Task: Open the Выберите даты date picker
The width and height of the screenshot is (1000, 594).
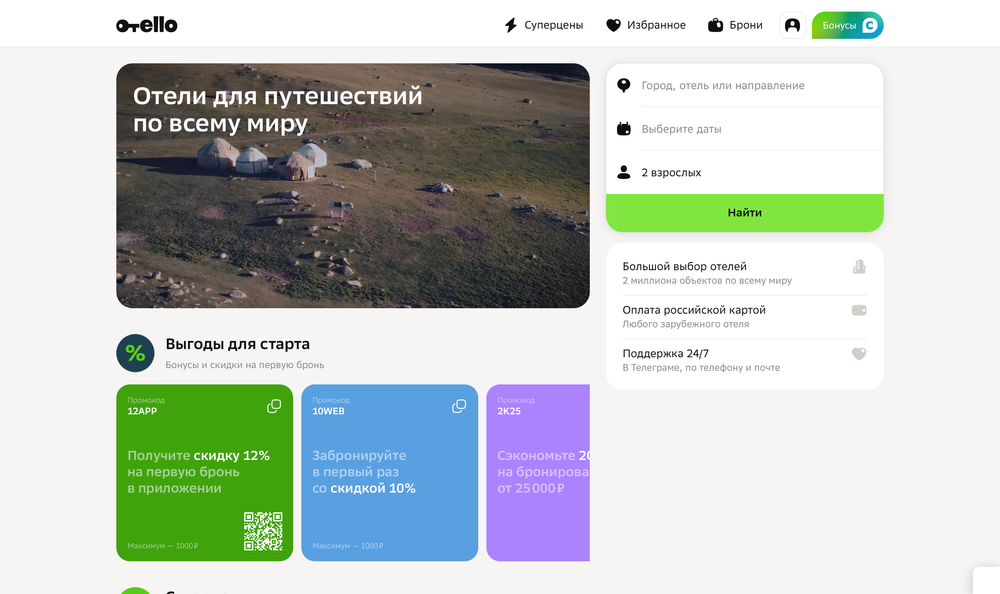Action: (x=745, y=129)
